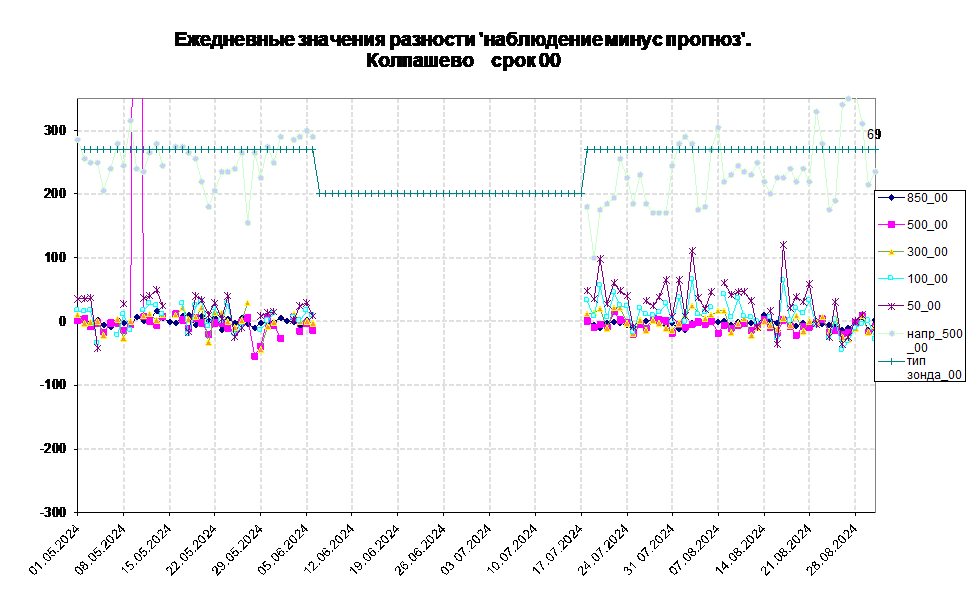The width and height of the screenshot is (976, 599).
Task: Click date label 15.05.2024
Action: click(146, 550)
